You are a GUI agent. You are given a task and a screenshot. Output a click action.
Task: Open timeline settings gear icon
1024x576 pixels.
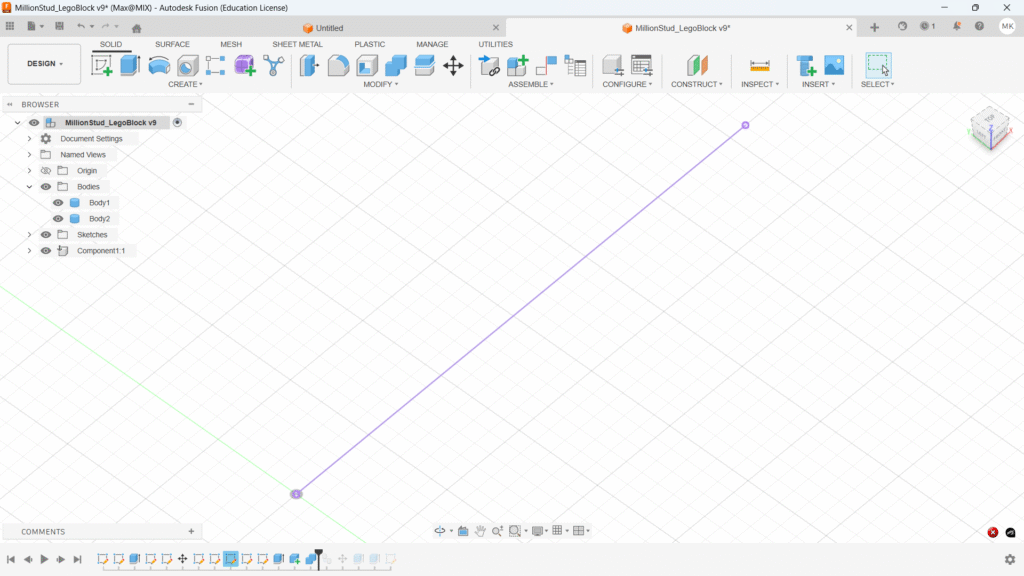1010,560
